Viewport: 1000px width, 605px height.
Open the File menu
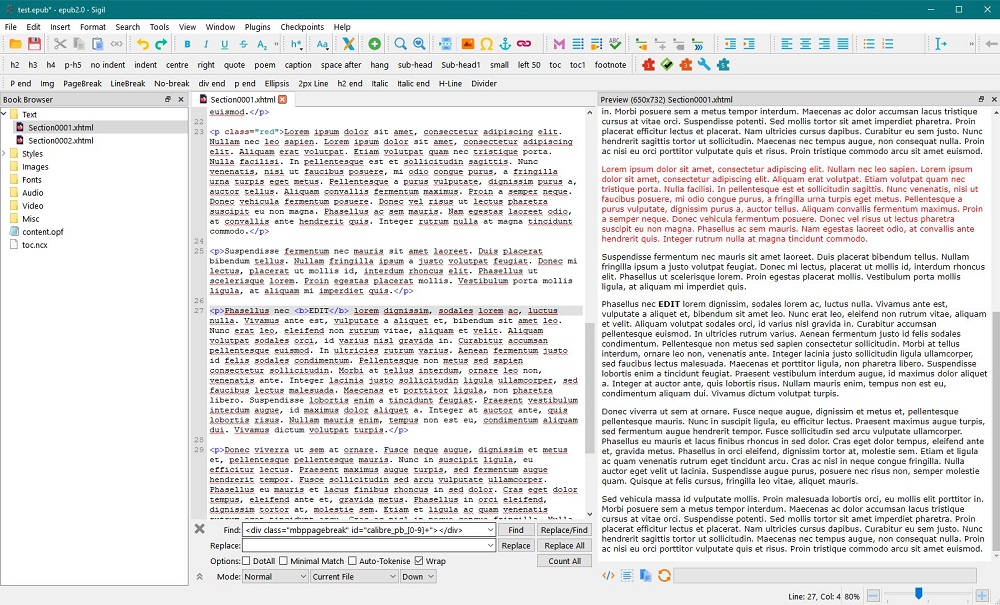(11, 27)
